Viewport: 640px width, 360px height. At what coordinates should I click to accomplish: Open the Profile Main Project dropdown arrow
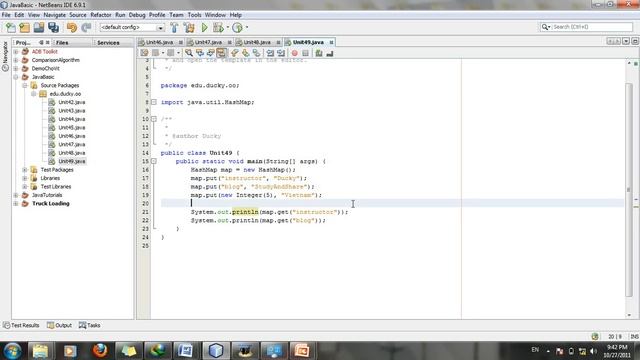[x=247, y=27]
